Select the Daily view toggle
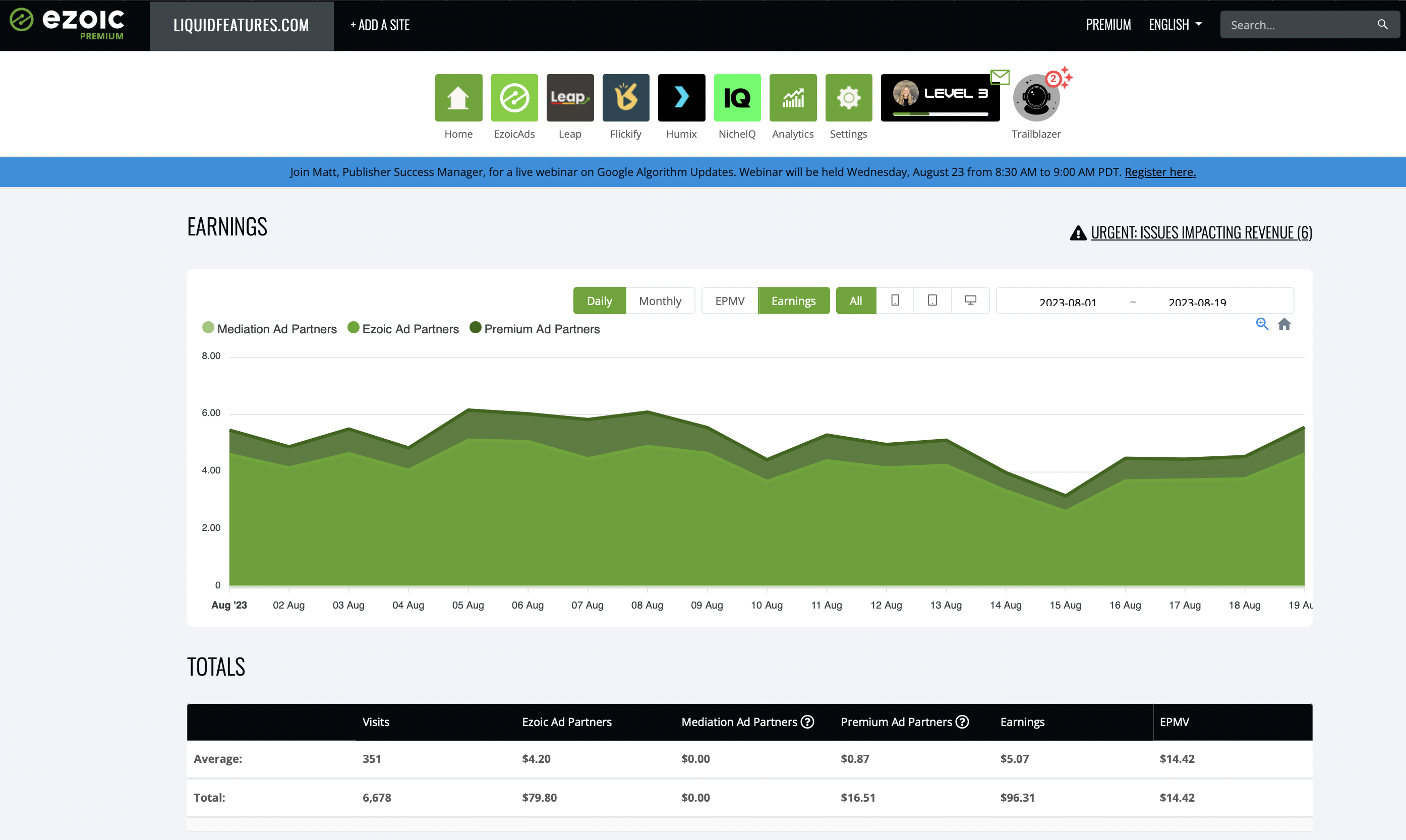 click(x=600, y=301)
